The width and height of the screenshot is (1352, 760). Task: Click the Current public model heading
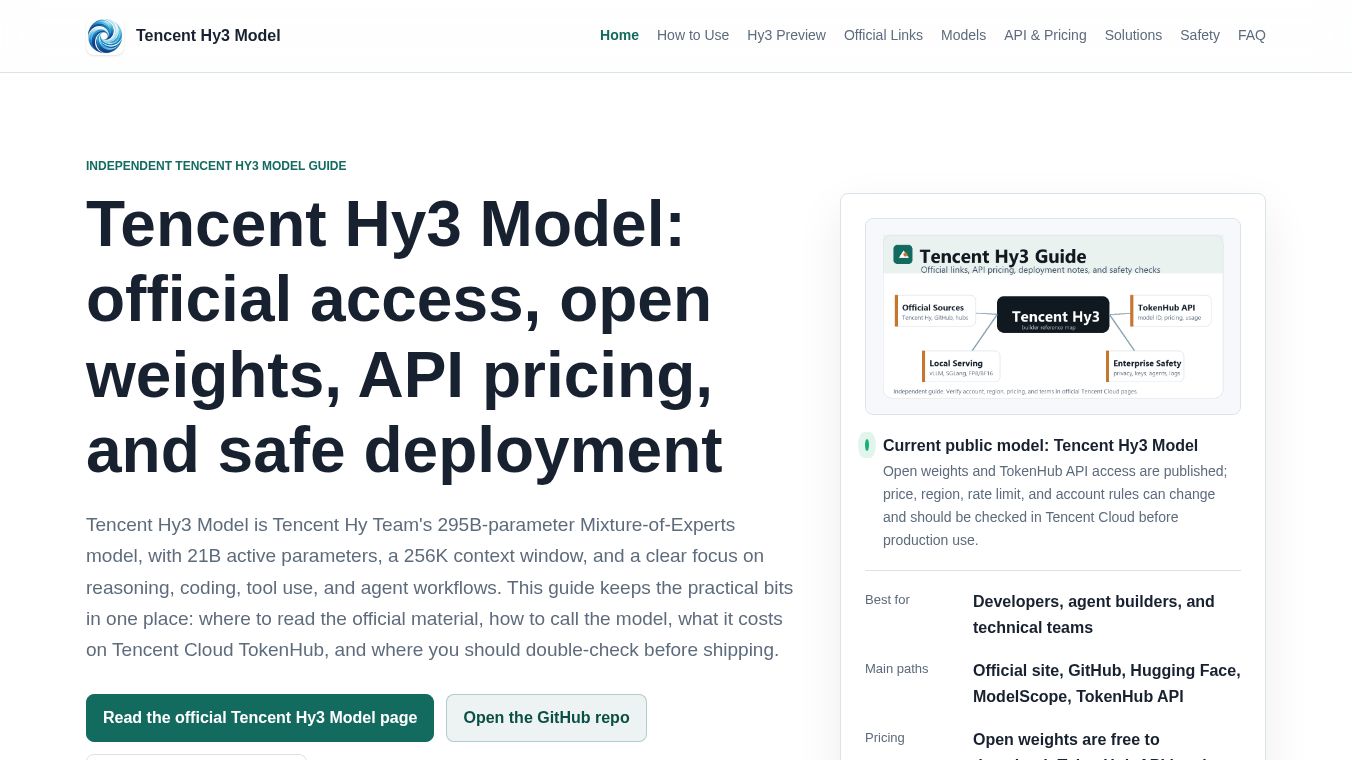point(1040,446)
